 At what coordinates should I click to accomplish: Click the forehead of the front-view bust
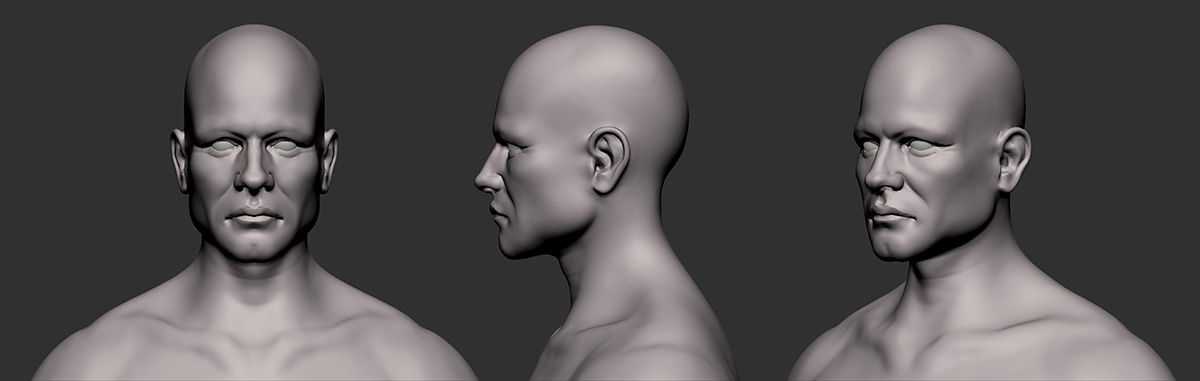point(254,95)
